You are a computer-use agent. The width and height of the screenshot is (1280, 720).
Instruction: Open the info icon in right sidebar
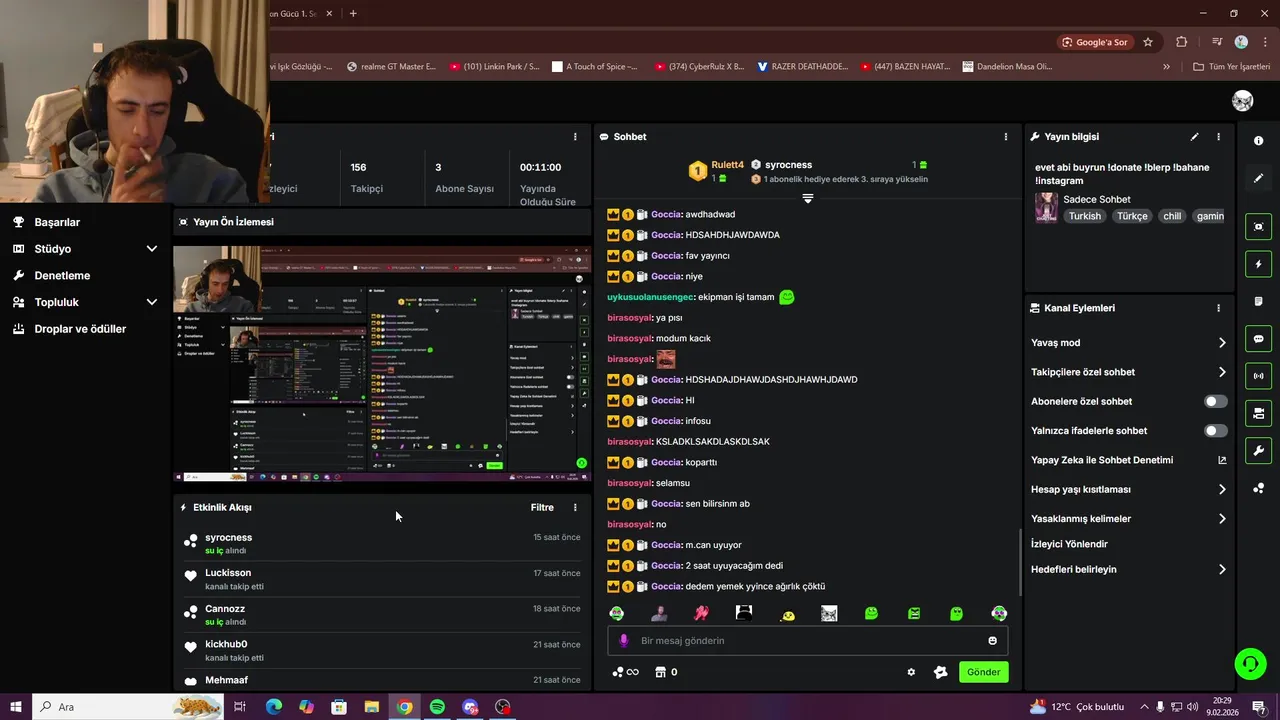click(1258, 141)
